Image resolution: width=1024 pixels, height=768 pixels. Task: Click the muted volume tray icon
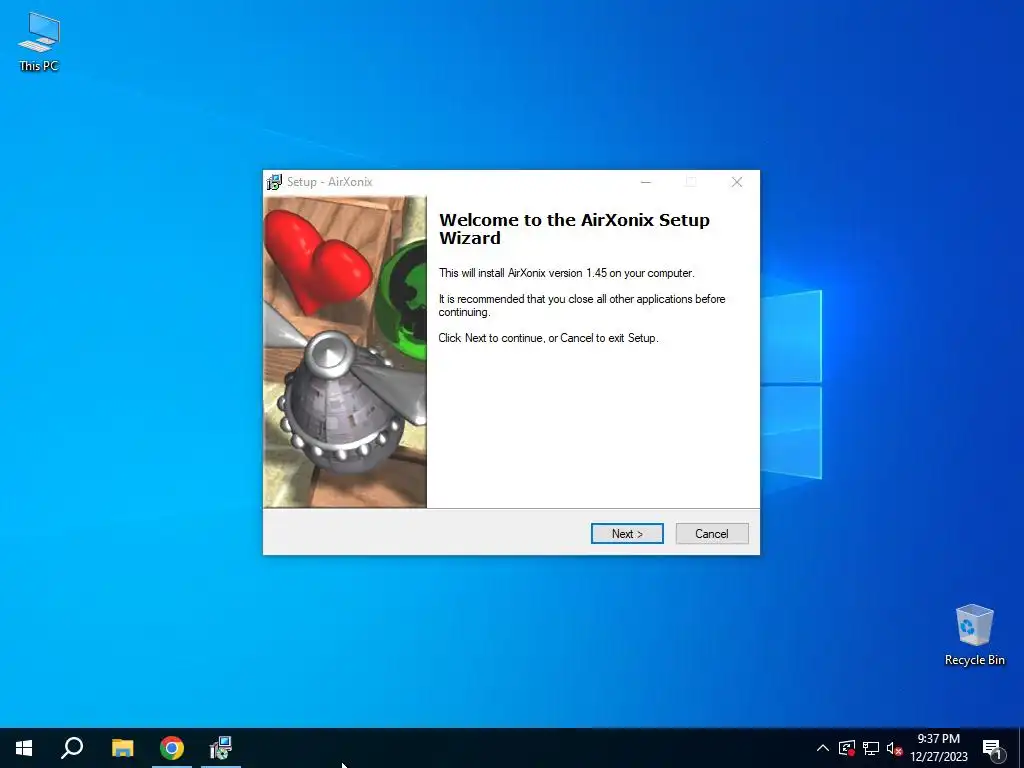[x=894, y=748]
